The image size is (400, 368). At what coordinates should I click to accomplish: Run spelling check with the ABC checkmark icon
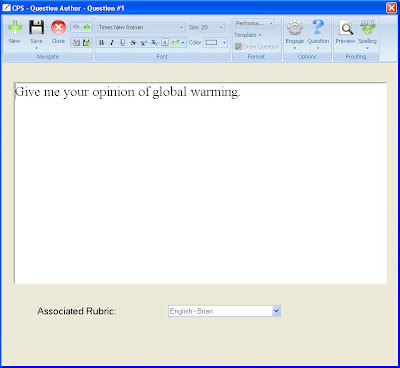[367, 27]
